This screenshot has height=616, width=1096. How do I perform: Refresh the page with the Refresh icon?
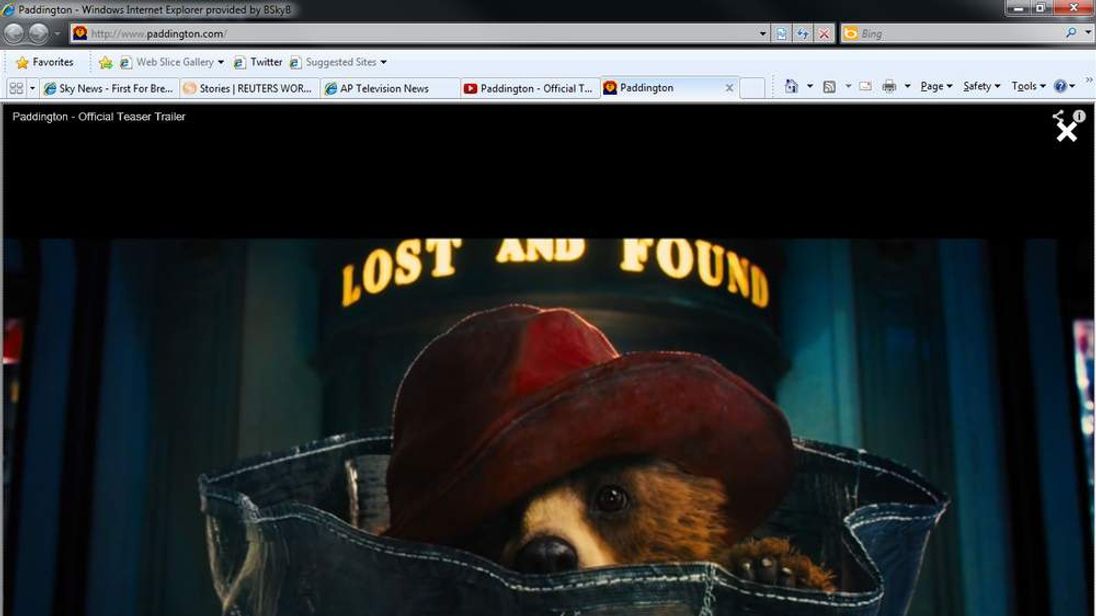pyautogui.click(x=802, y=34)
